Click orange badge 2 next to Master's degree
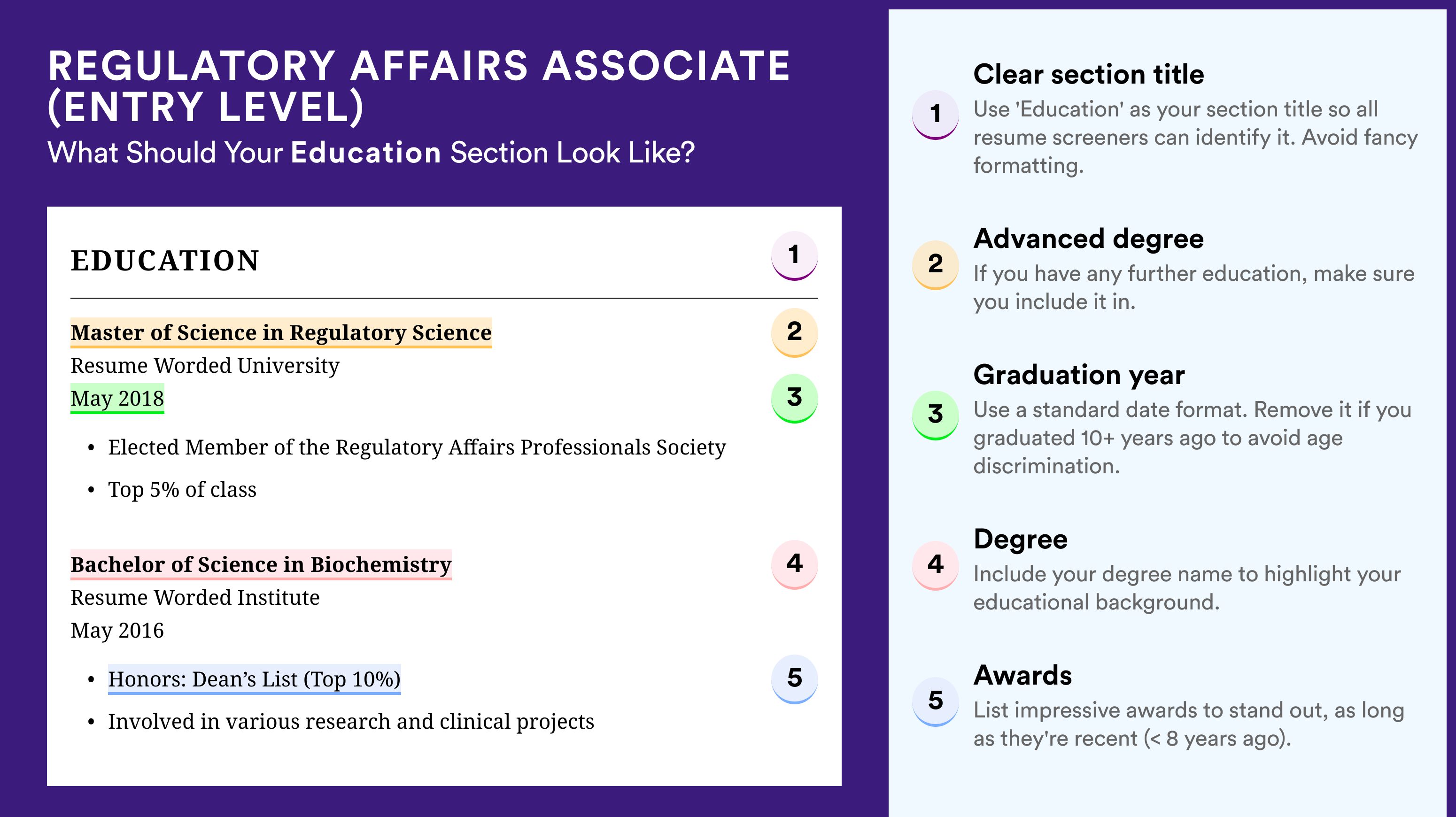This screenshot has width=1456, height=817. 794,332
